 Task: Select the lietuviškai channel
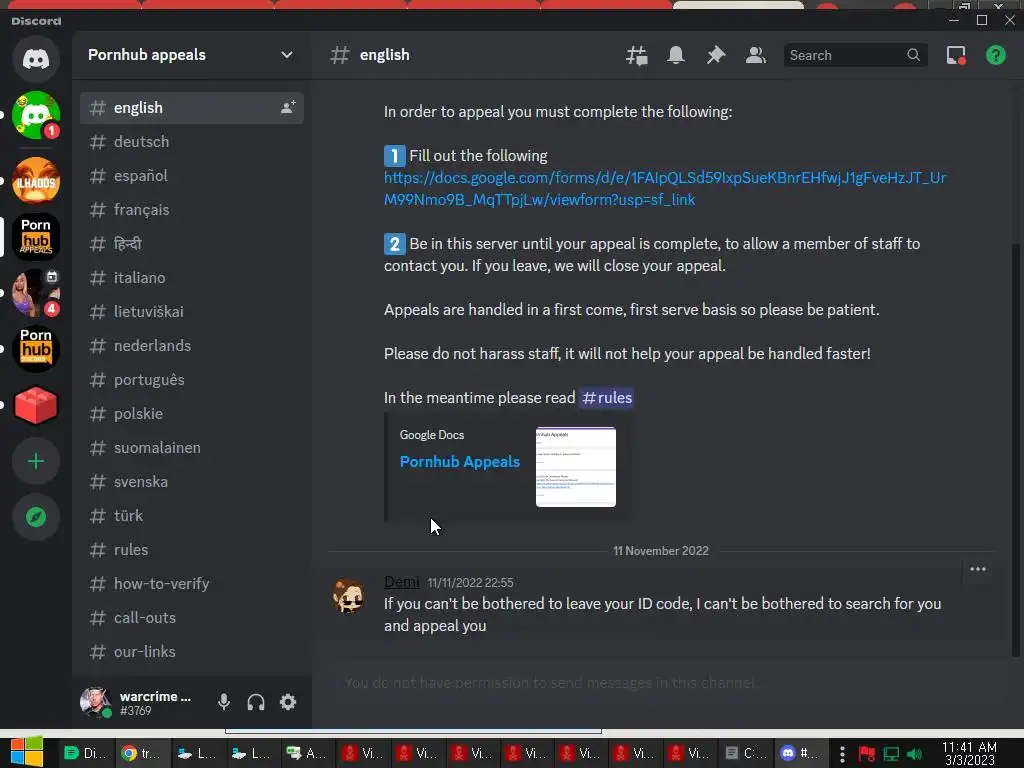click(x=191, y=312)
